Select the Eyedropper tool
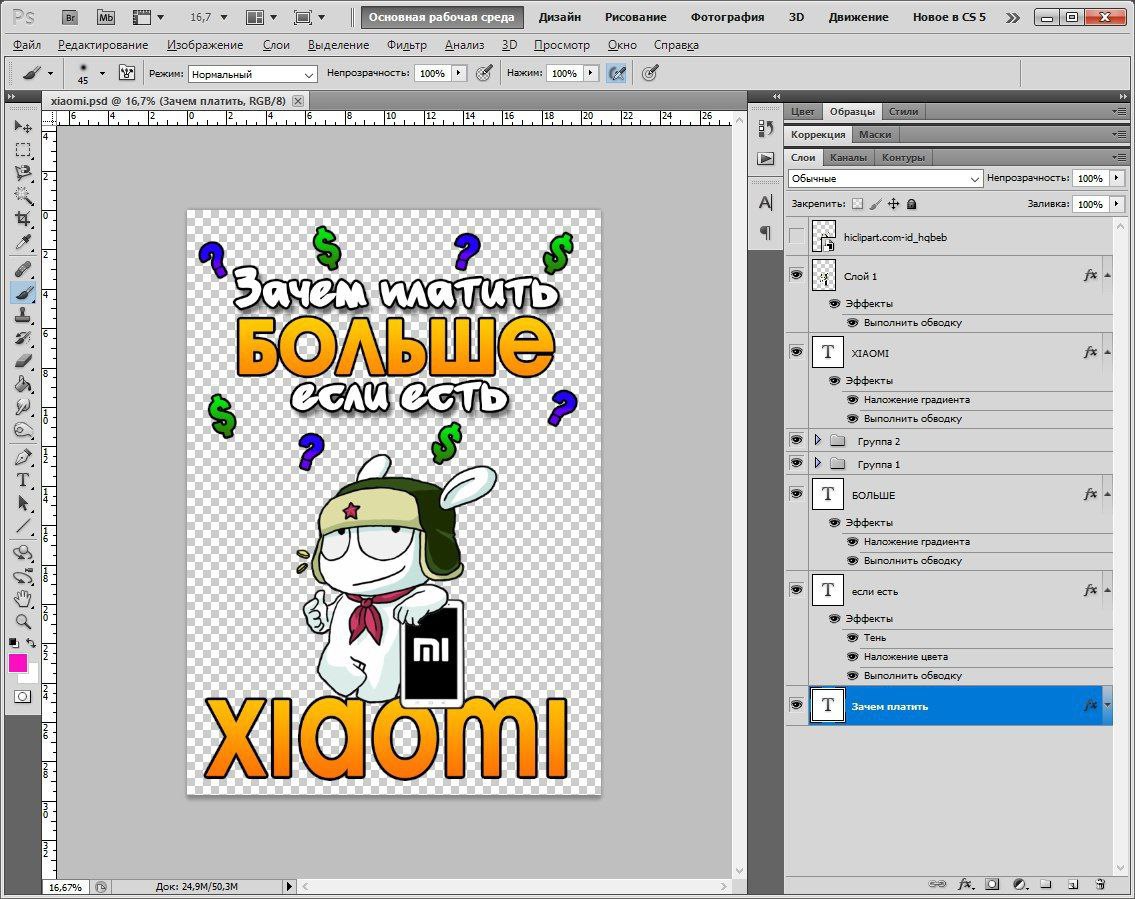The width and height of the screenshot is (1135, 899). 22,242
